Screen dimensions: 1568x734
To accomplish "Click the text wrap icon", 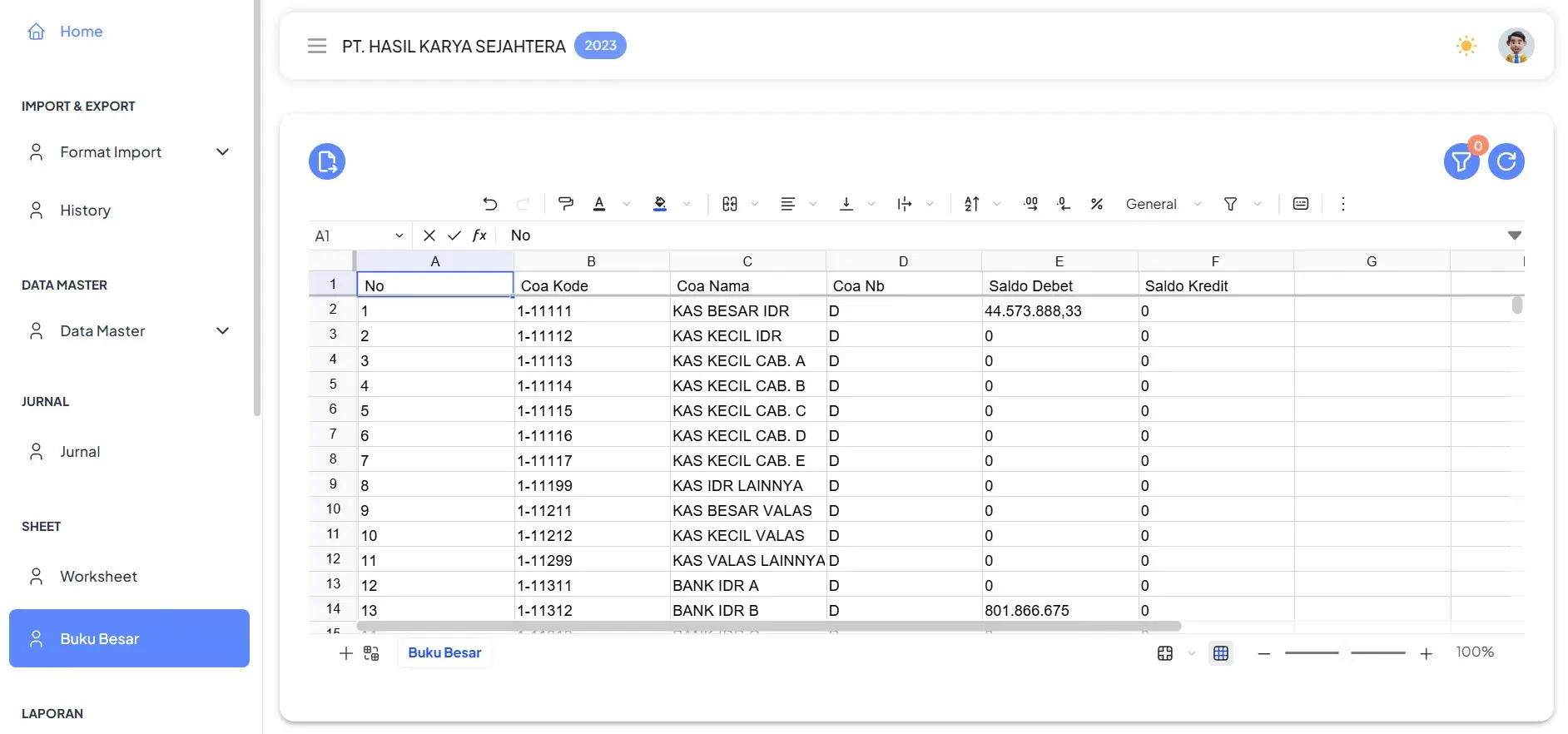I will pyautogui.click(x=905, y=204).
